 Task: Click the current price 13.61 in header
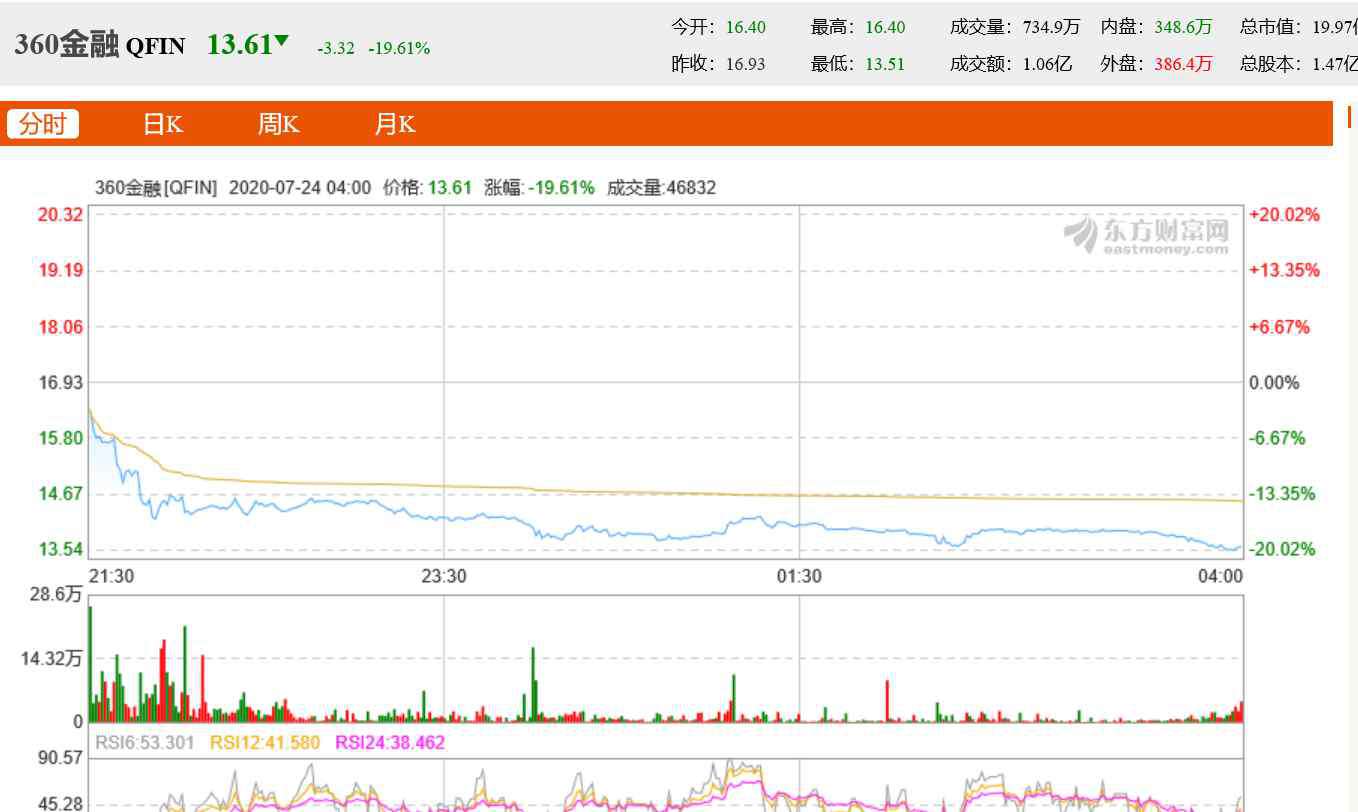click(239, 44)
